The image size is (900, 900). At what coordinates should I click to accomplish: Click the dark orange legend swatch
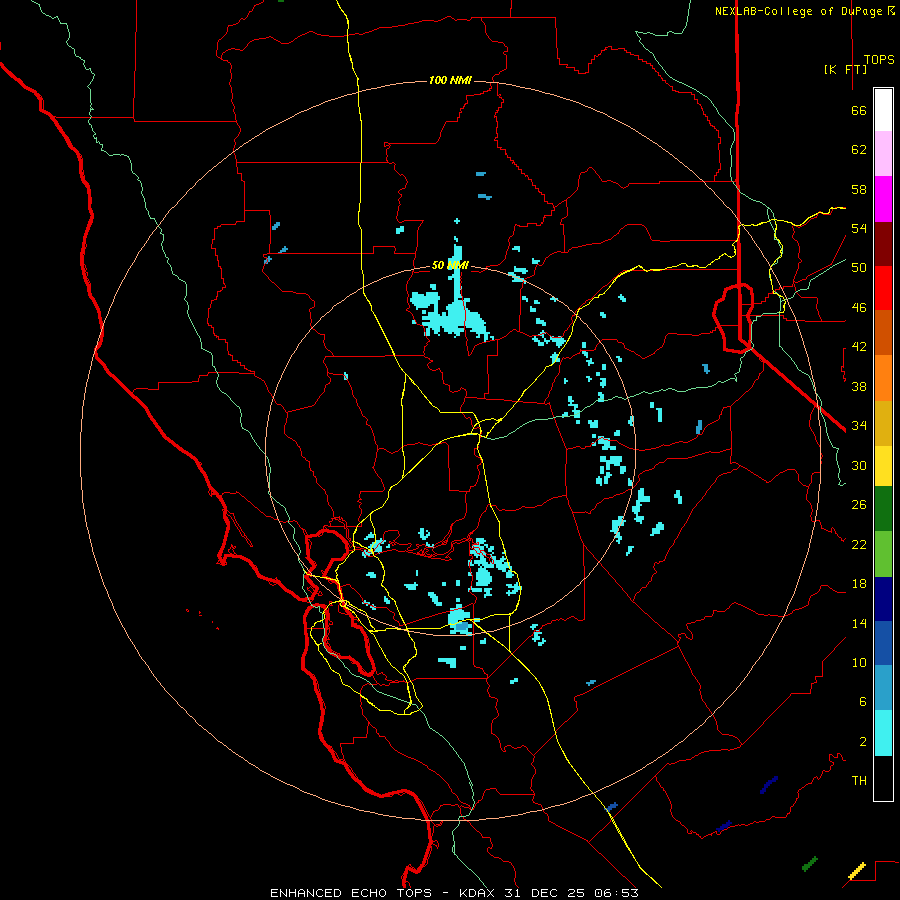click(883, 332)
